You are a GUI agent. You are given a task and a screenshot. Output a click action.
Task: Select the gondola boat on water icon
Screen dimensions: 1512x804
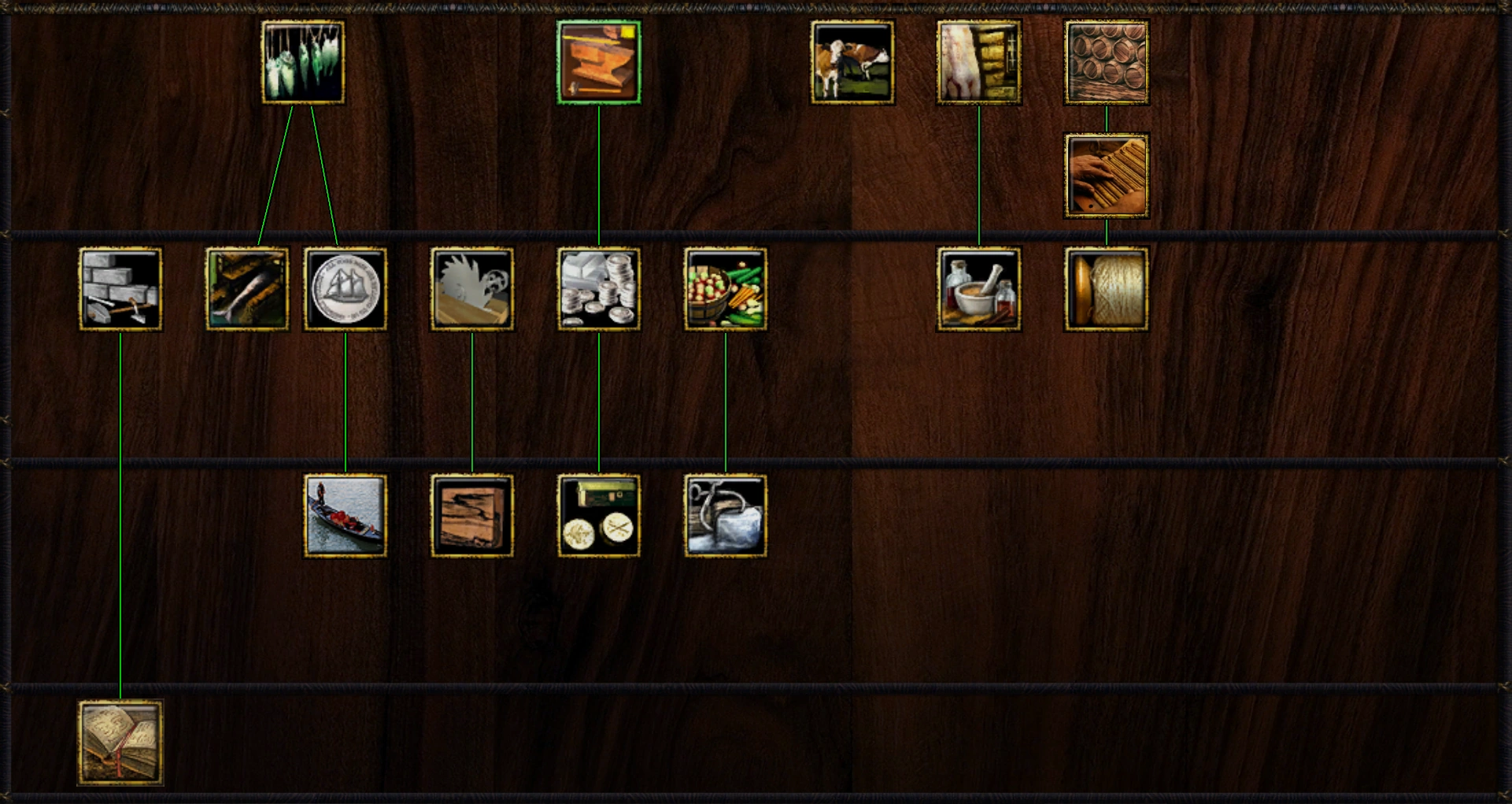[346, 516]
